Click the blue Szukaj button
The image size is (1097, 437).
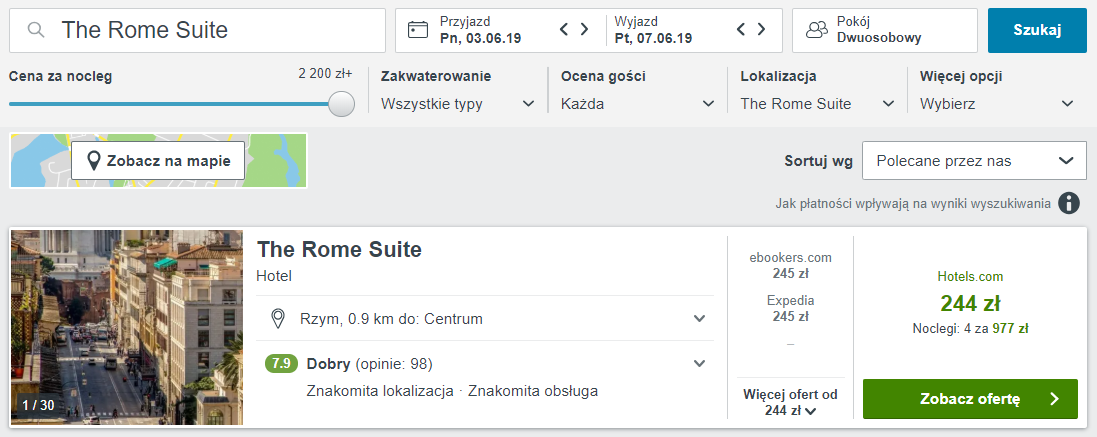1038,30
